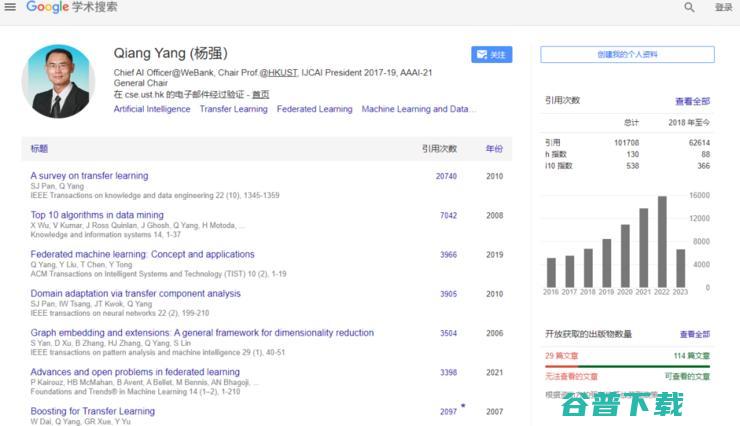Select Machine Learning and Data interest tag
Screen dimensions: 740x426
pos(418,109)
